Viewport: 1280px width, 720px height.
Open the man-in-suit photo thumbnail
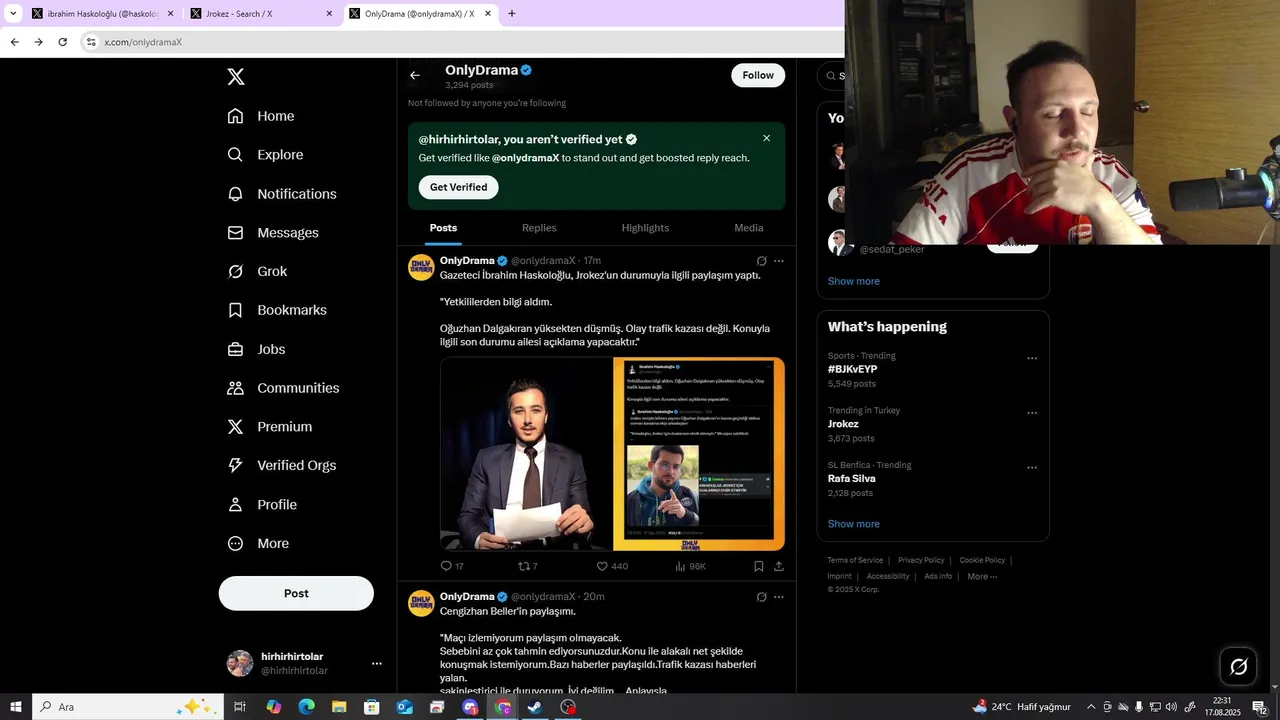click(x=526, y=454)
